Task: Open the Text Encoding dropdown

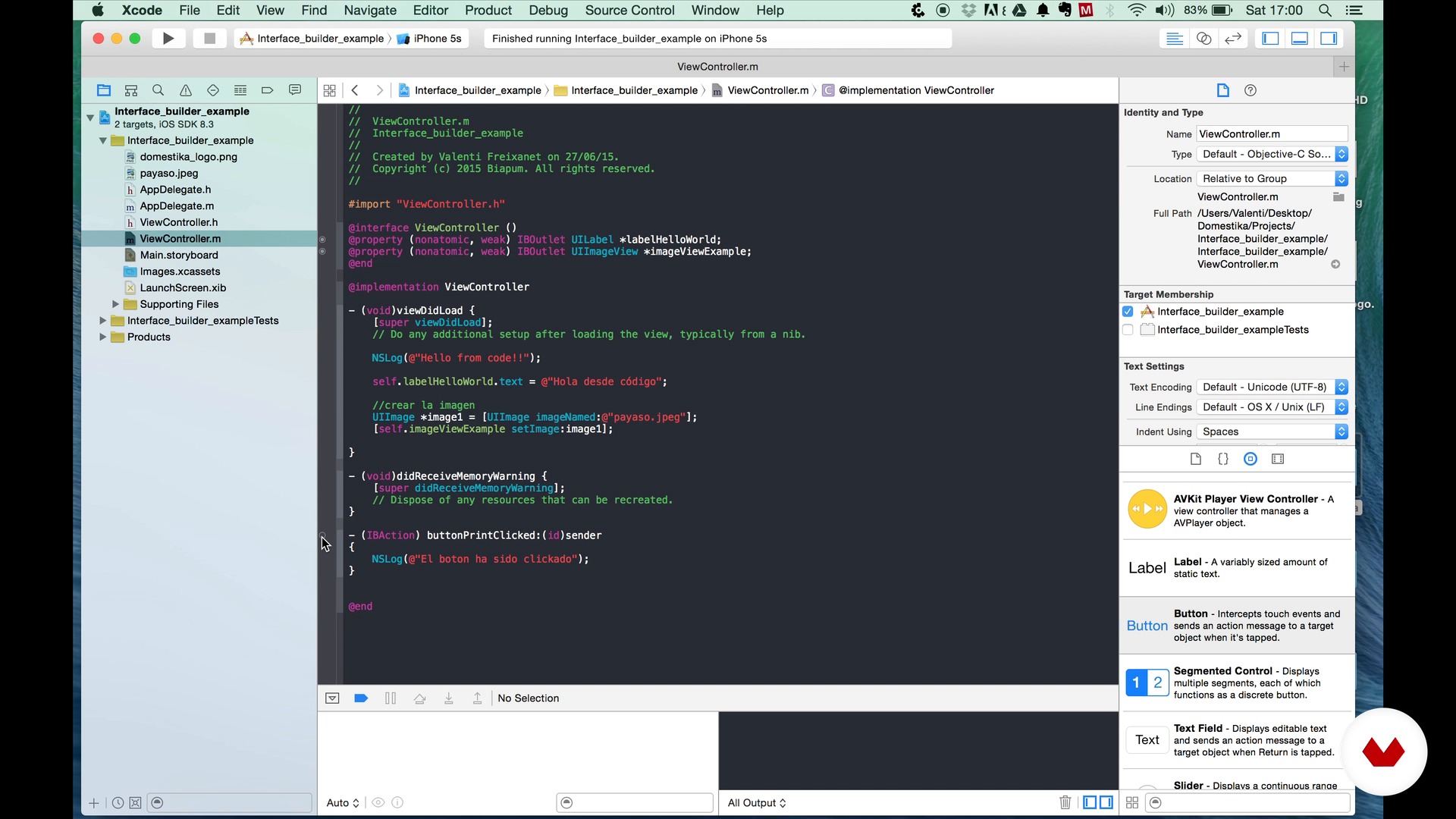Action: coord(1272,388)
